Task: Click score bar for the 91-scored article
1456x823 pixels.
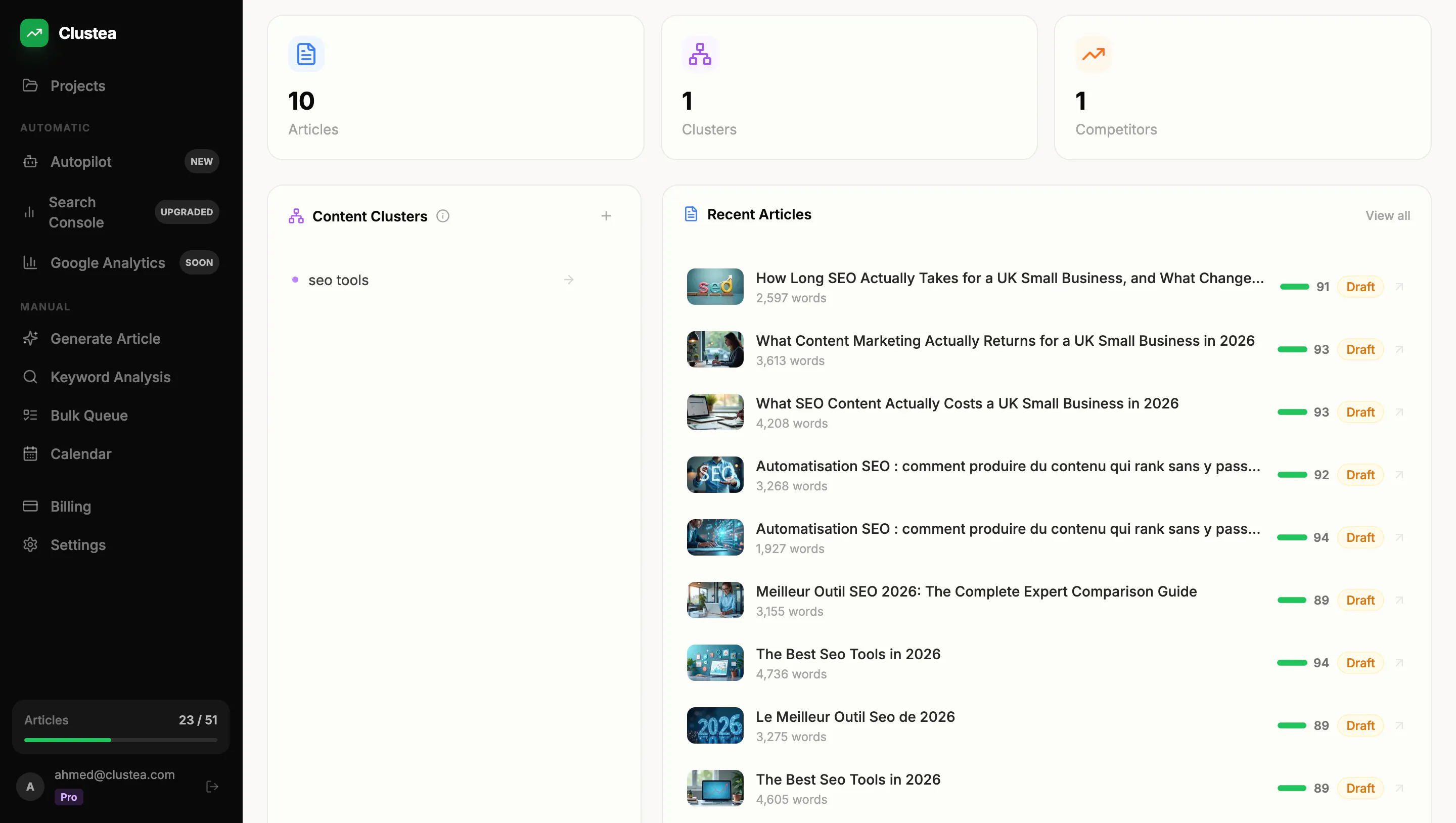Action: pyautogui.click(x=1294, y=287)
